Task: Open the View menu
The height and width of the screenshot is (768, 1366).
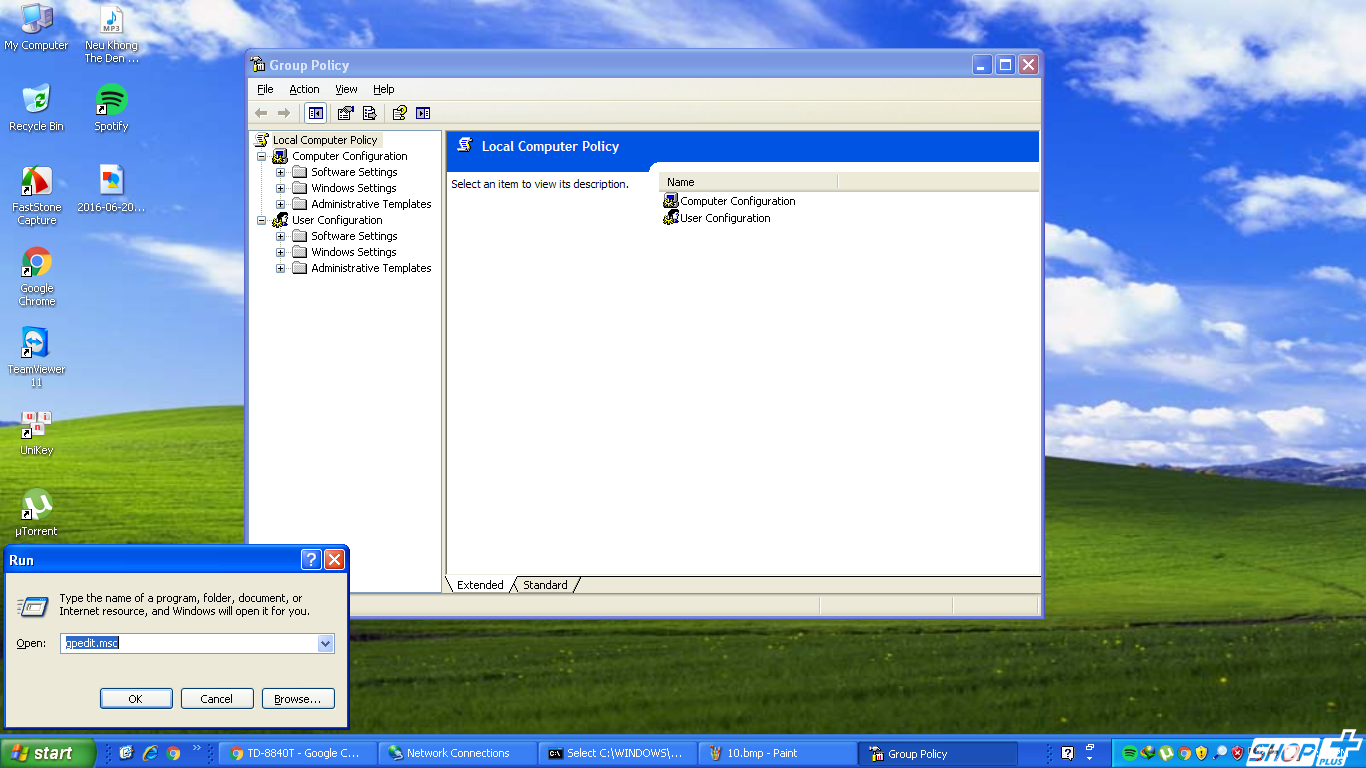Action: [x=346, y=89]
